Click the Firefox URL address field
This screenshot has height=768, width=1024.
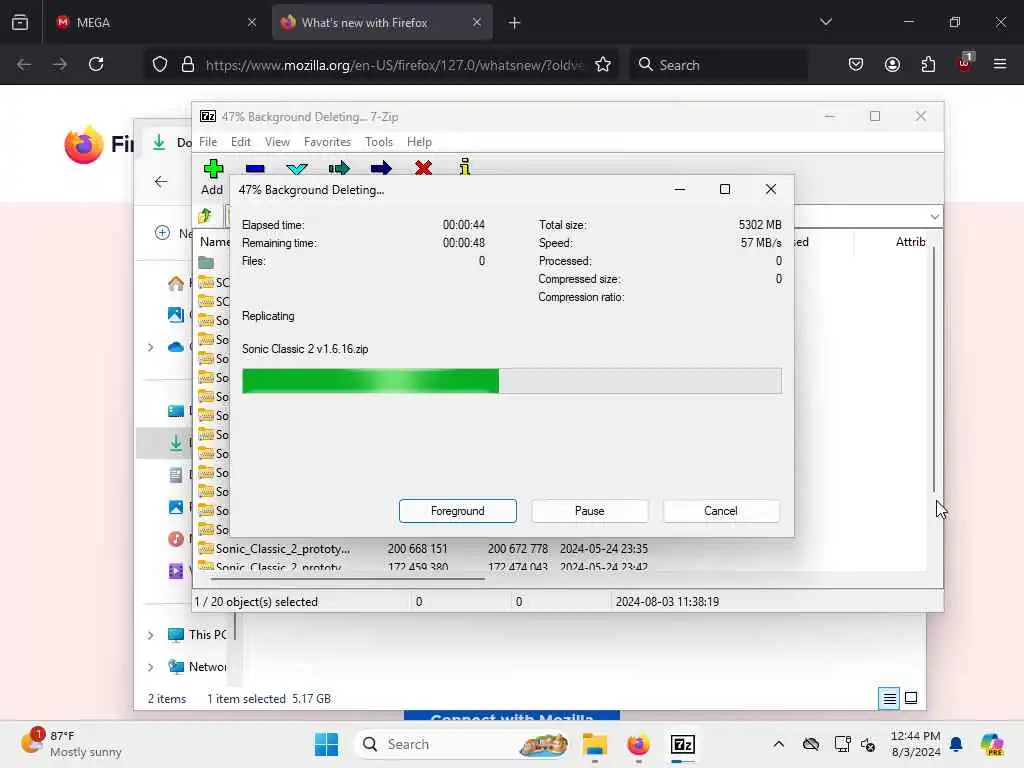tap(393, 65)
